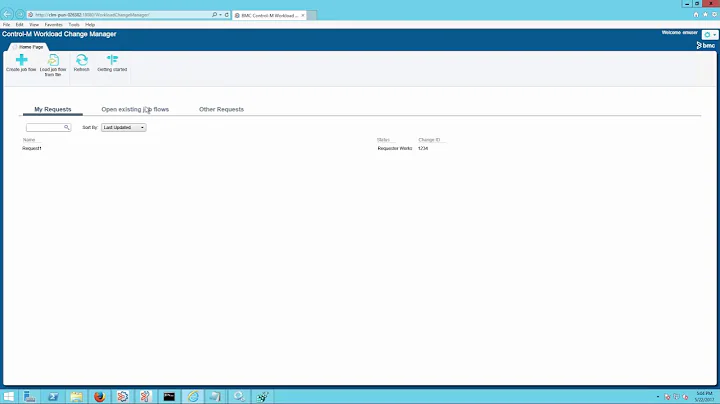Open PowerShell from the taskbar
Image resolution: width=720 pixels, height=404 pixels.
(x=53, y=397)
